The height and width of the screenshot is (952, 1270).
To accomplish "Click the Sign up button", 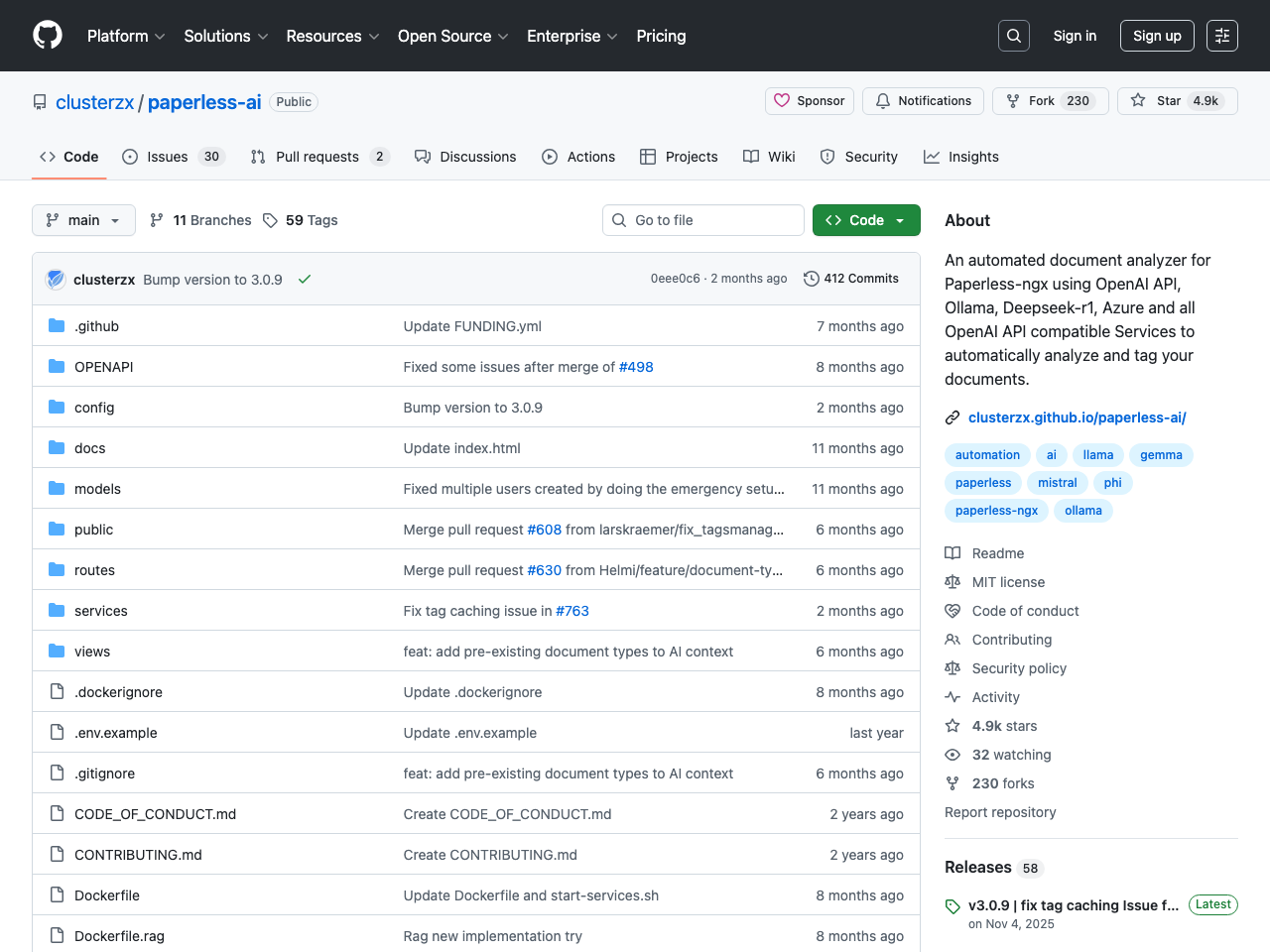I will click(1156, 36).
